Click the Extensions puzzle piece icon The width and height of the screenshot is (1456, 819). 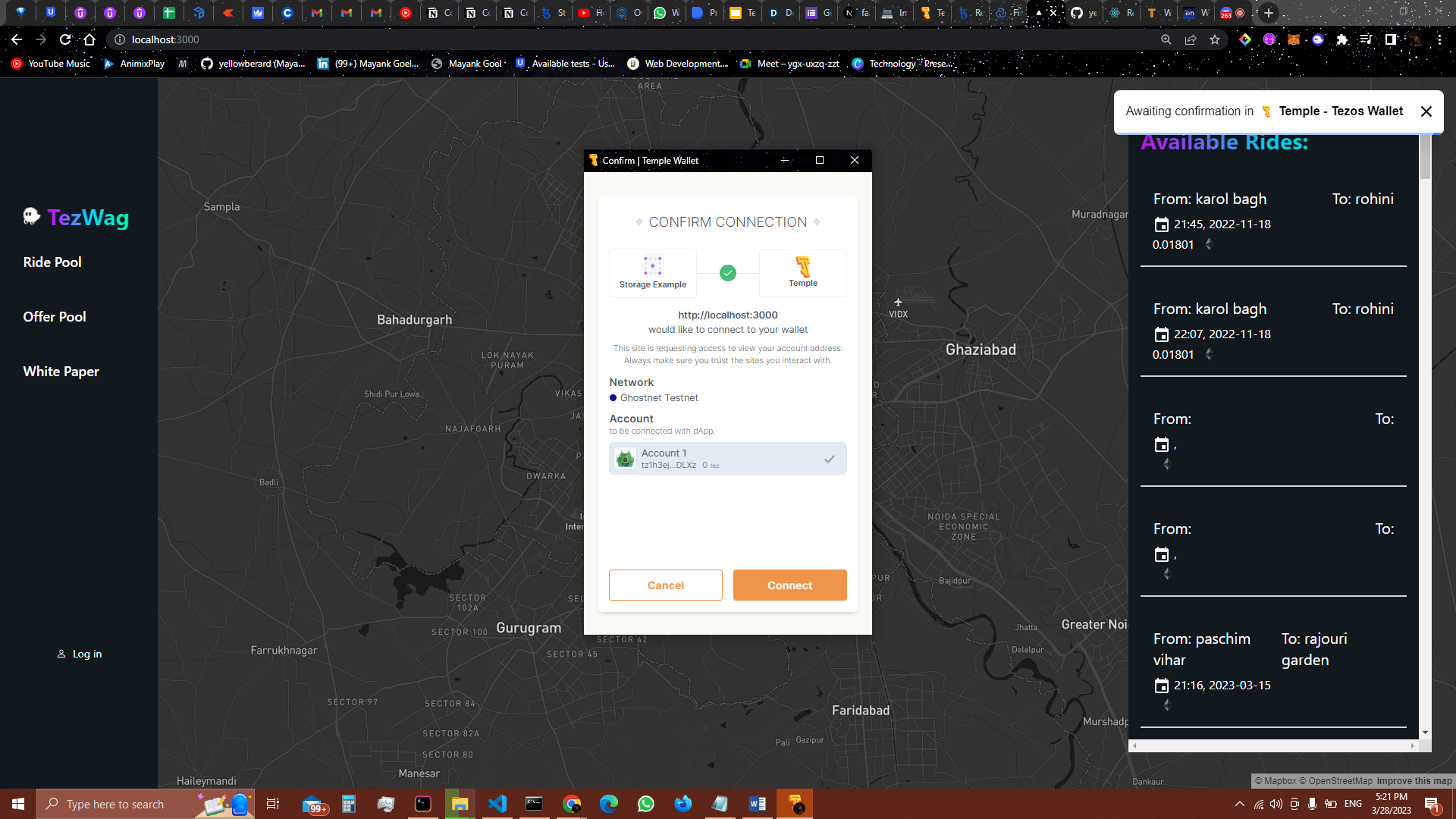(1342, 39)
